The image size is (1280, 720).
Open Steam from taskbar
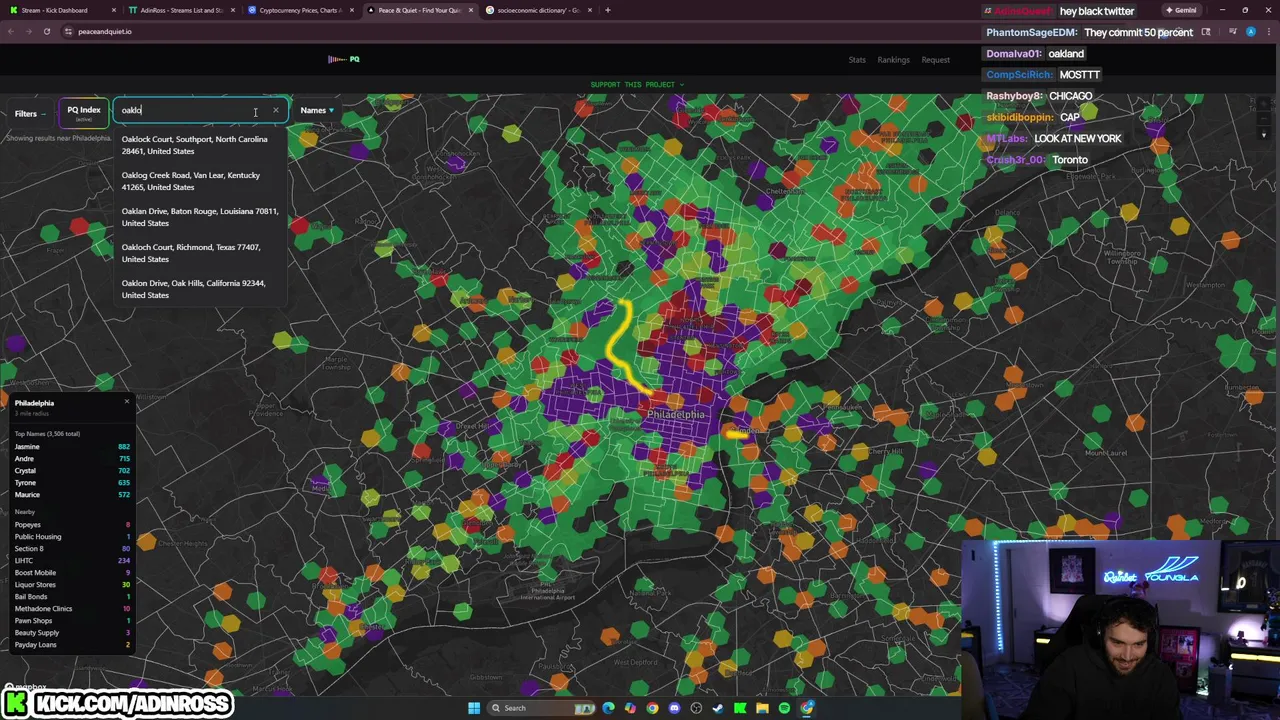click(x=718, y=708)
